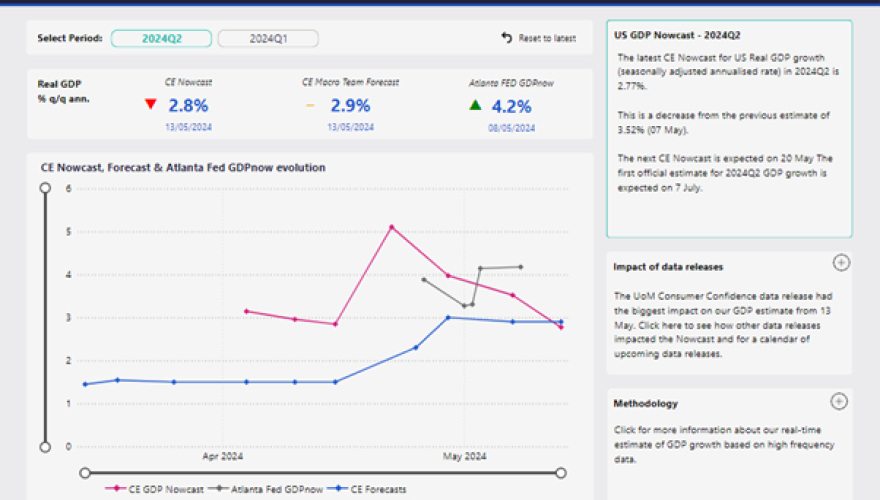Expand the Methodology section plus icon
Screen dimensions: 880x500
tap(839, 401)
